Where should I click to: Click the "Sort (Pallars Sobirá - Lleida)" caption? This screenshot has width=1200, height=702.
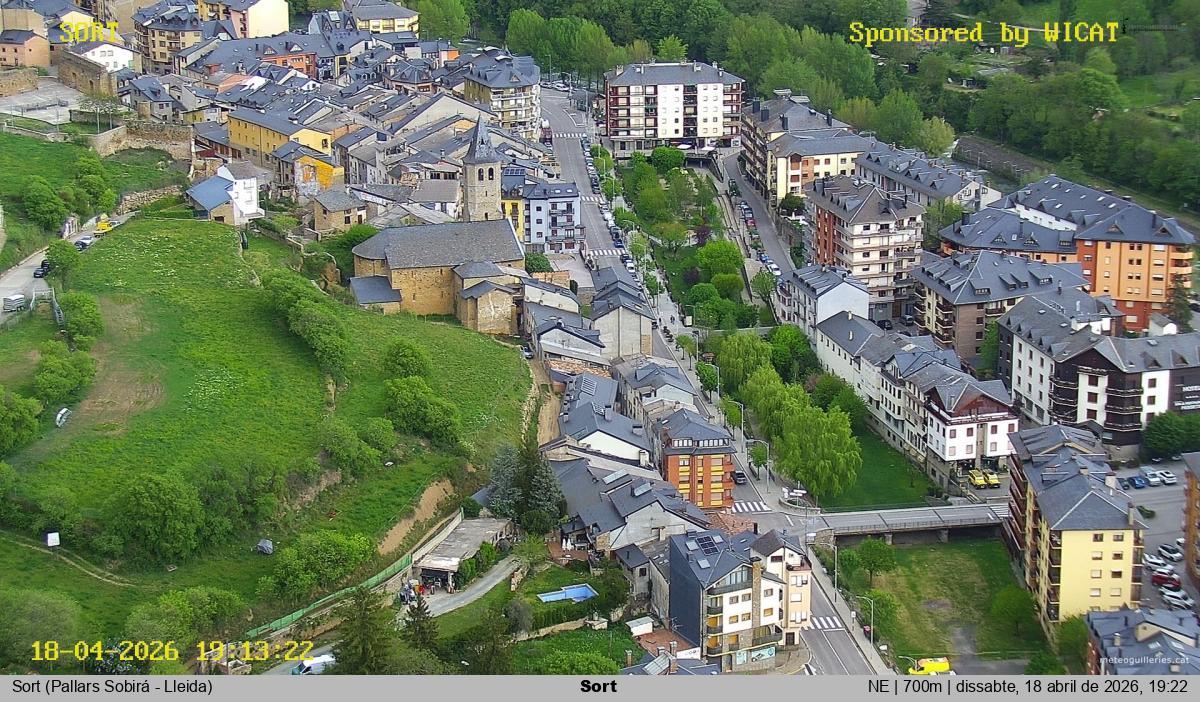point(112,687)
